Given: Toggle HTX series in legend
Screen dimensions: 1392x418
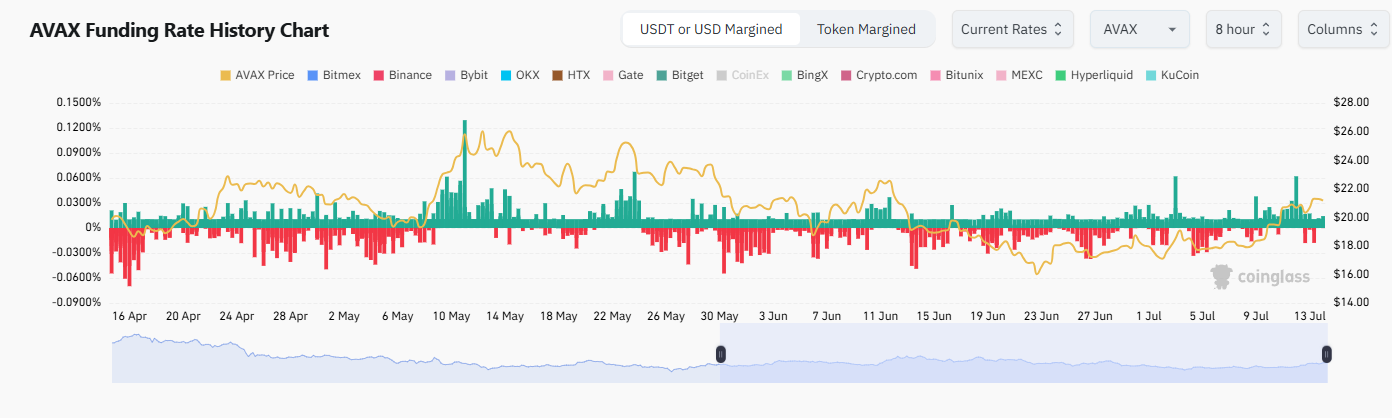Looking at the screenshot, I should pyautogui.click(x=570, y=75).
